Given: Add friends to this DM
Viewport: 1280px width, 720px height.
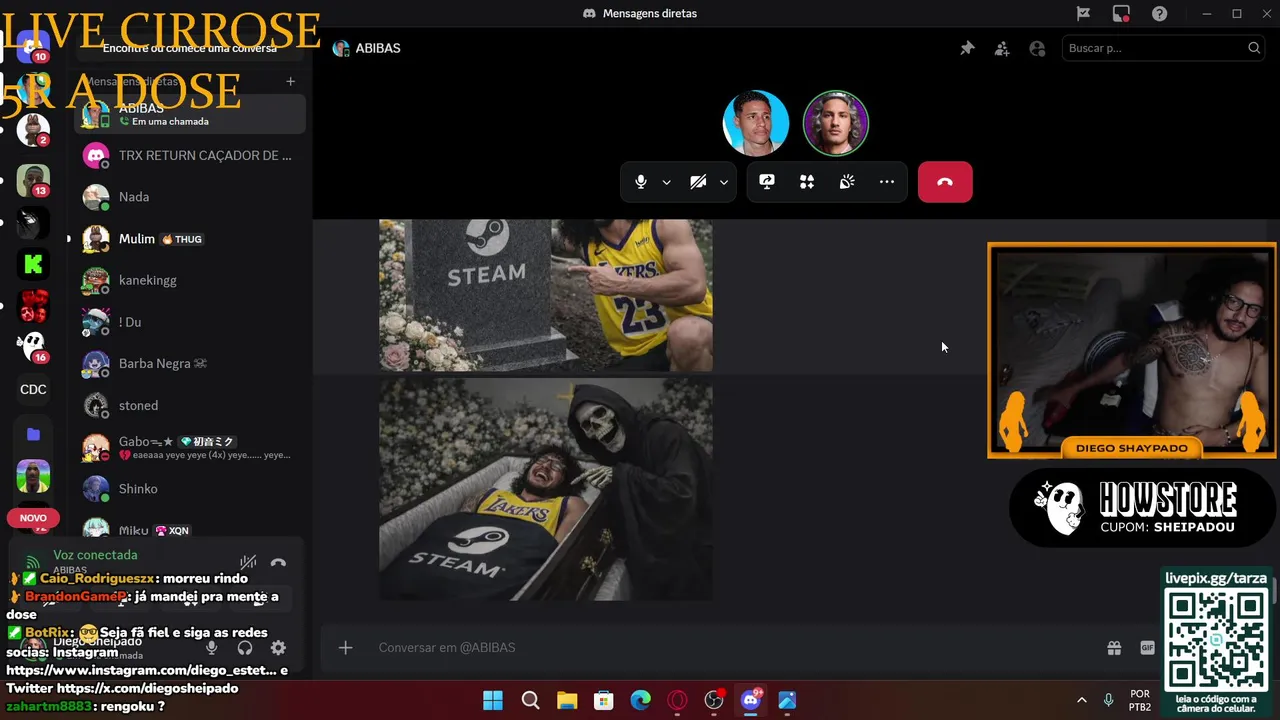Looking at the screenshot, I should coord(1002,48).
